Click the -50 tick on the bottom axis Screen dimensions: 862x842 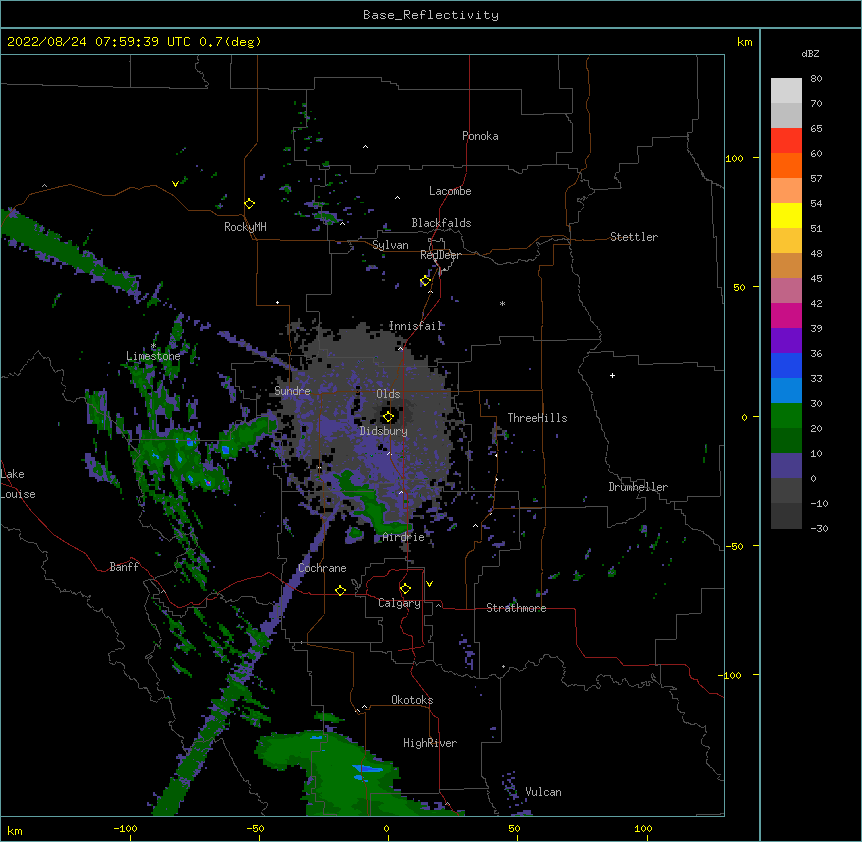(x=255, y=829)
